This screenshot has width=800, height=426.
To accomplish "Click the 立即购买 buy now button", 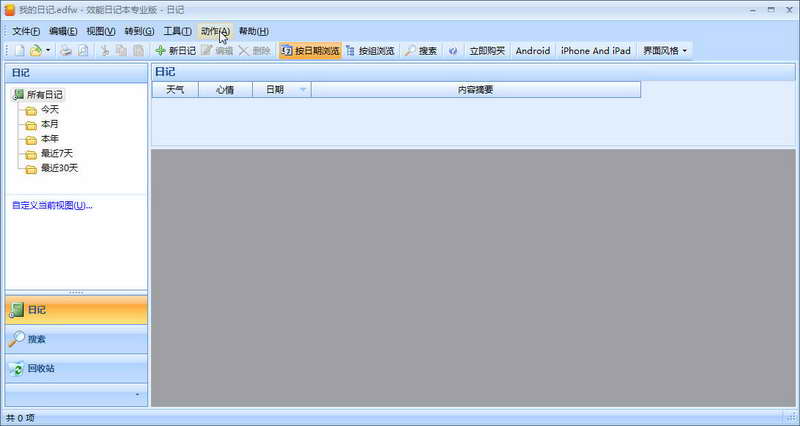I will tap(487, 51).
